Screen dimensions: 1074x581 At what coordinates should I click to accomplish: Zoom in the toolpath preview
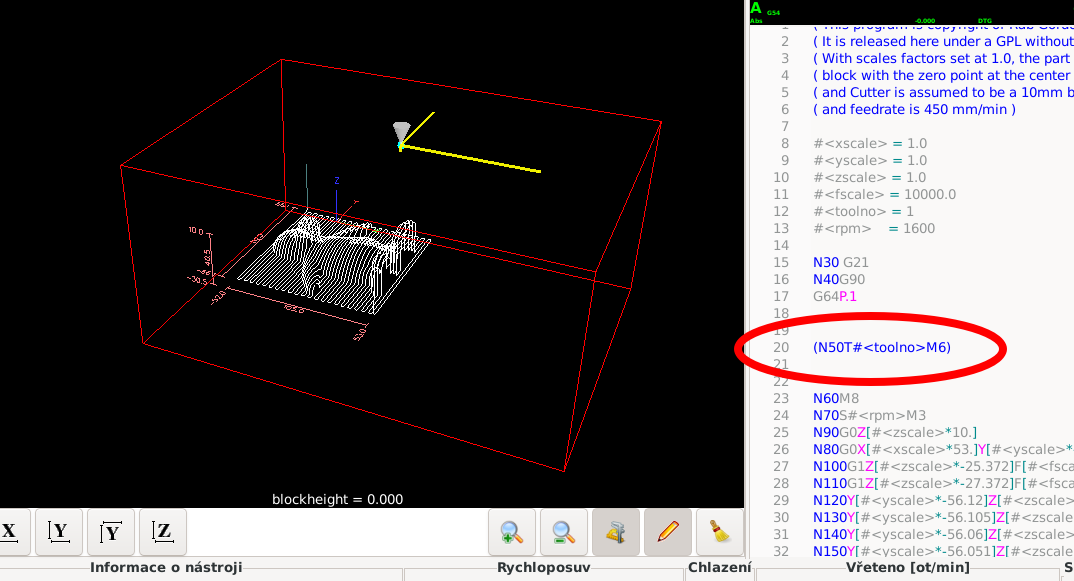(x=512, y=532)
